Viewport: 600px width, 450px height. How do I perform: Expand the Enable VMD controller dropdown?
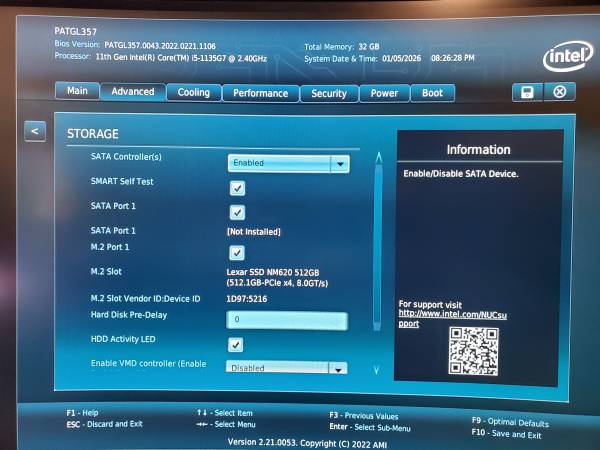coord(287,368)
